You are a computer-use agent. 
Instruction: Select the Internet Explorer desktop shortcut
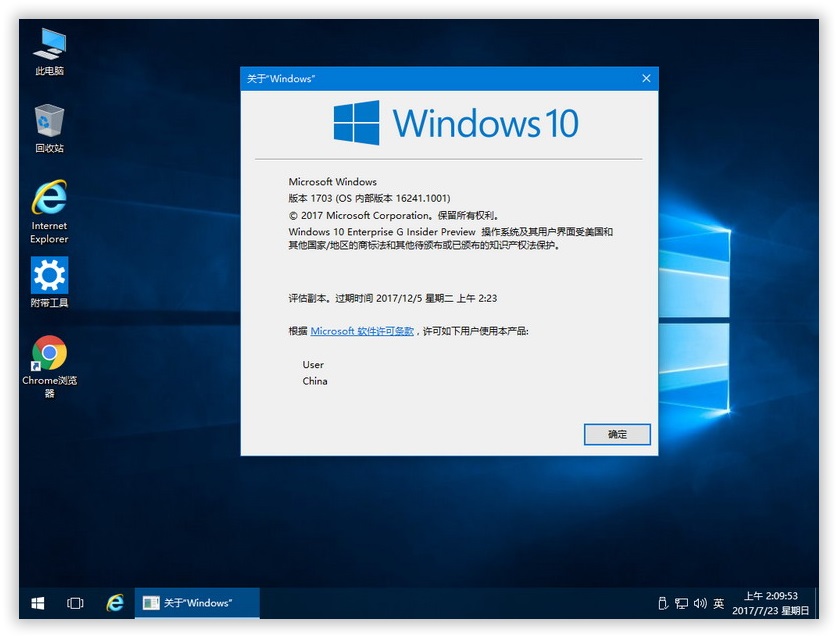click(x=49, y=212)
